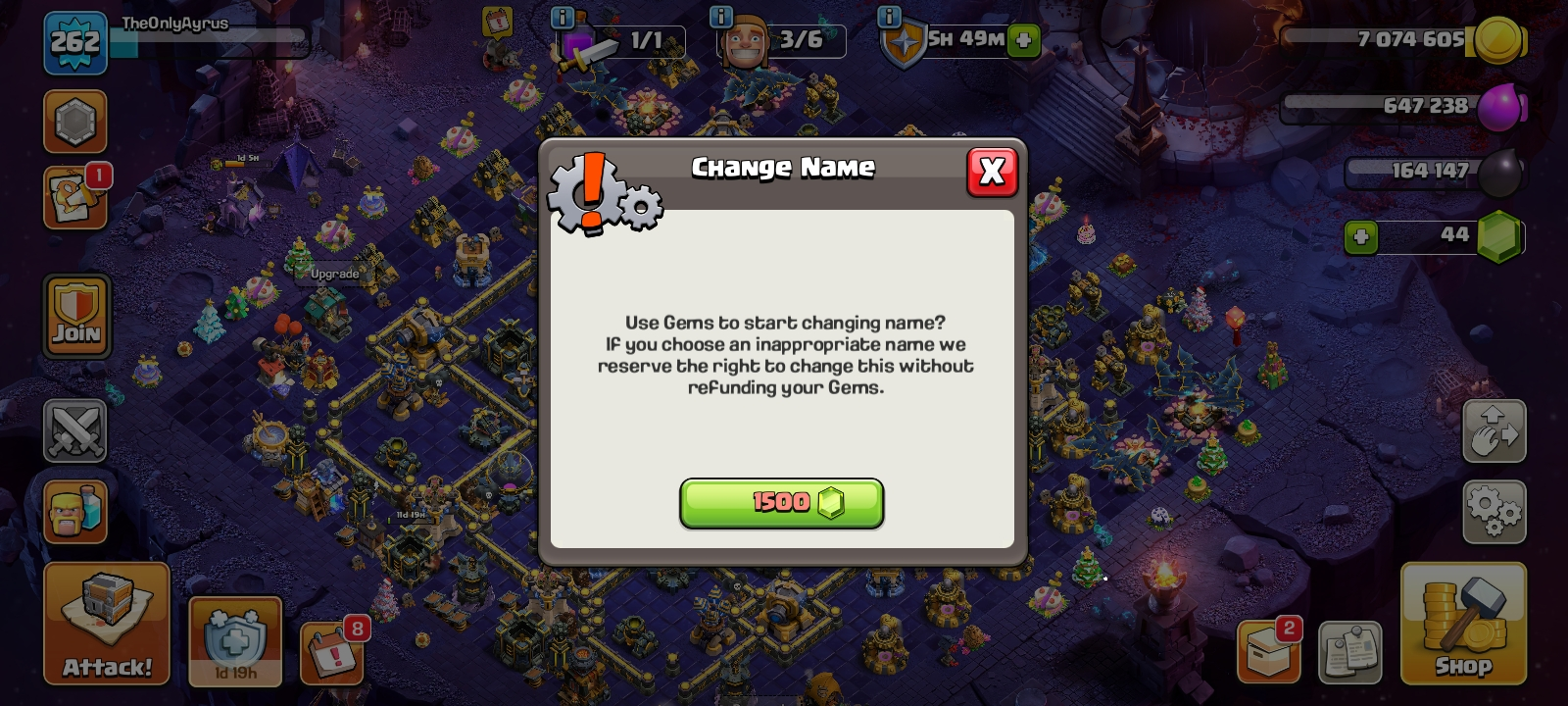This screenshot has width=1568, height=706.
Task: Tap the gold 7 074 605 resource bar
Action: click(1403, 39)
